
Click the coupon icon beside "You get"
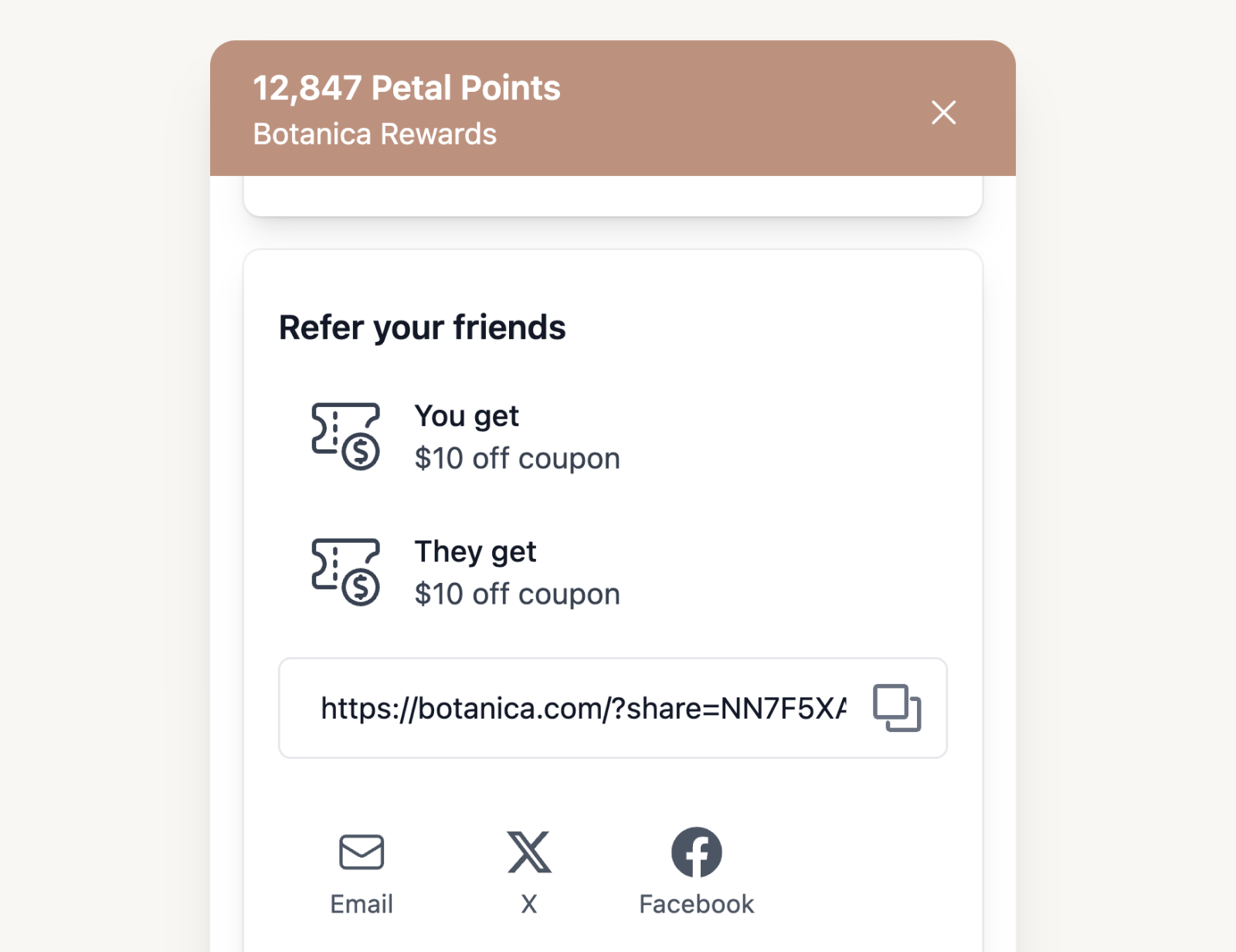(x=345, y=436)
